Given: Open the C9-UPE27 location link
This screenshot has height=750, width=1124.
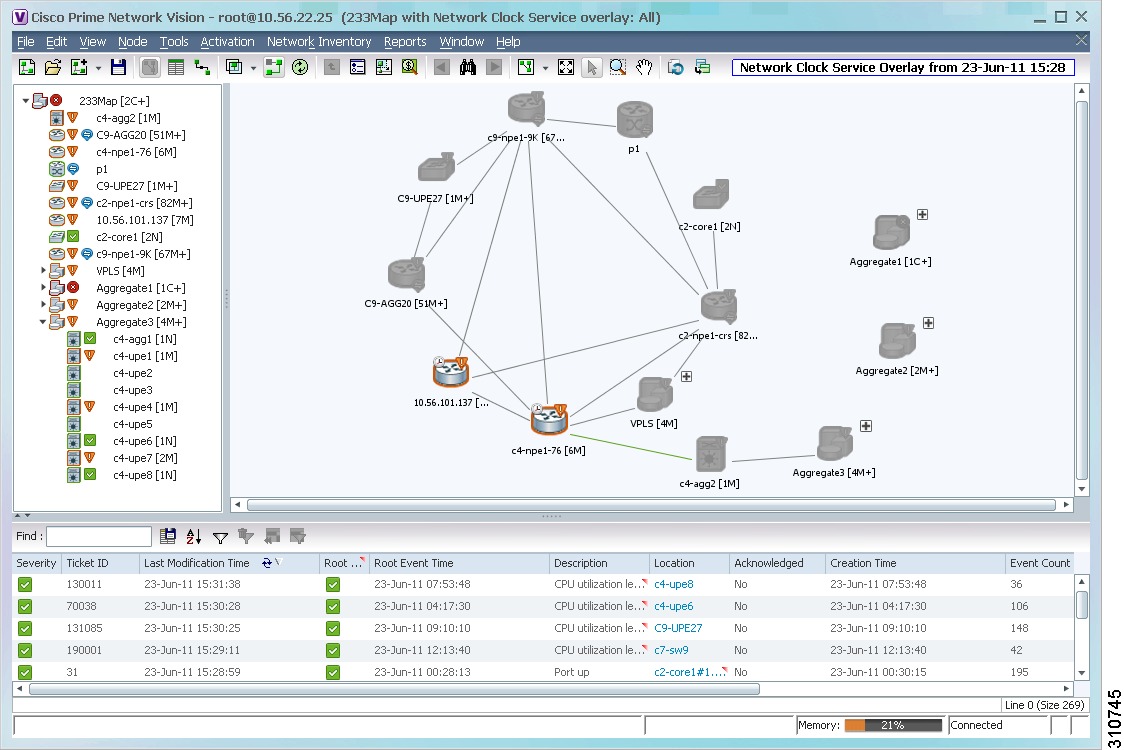Looking at the screenshot, I should tap(678, 628).
